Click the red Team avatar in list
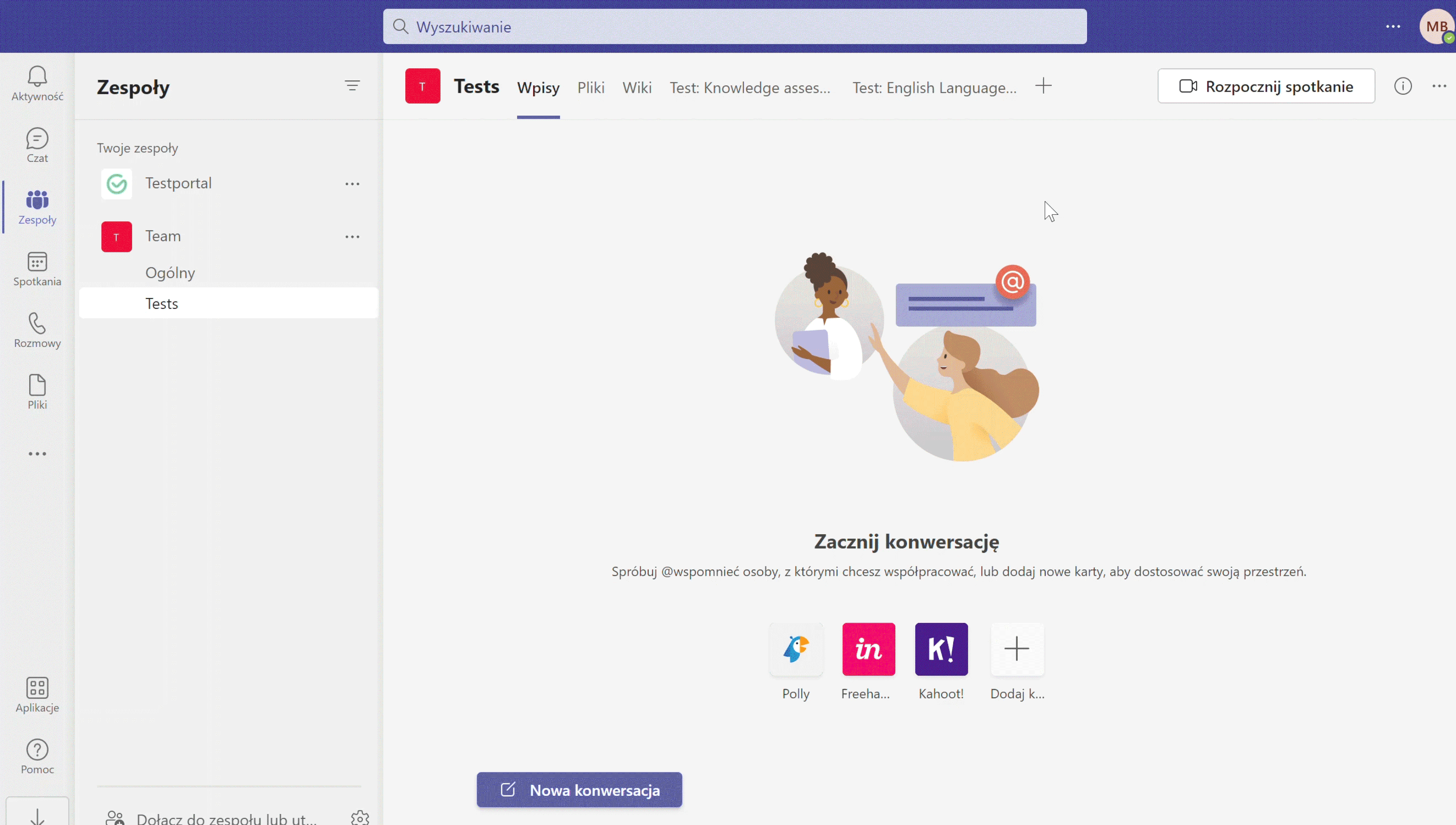The width and height of the screenshot is (1456, 825). [117, 237]
